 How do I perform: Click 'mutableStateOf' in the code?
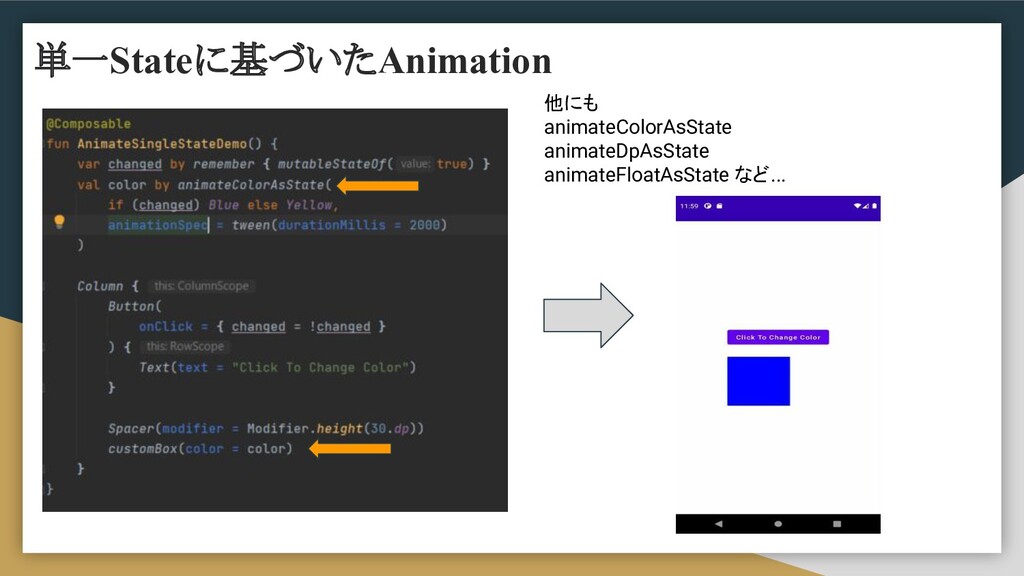[x=331, y=164]
